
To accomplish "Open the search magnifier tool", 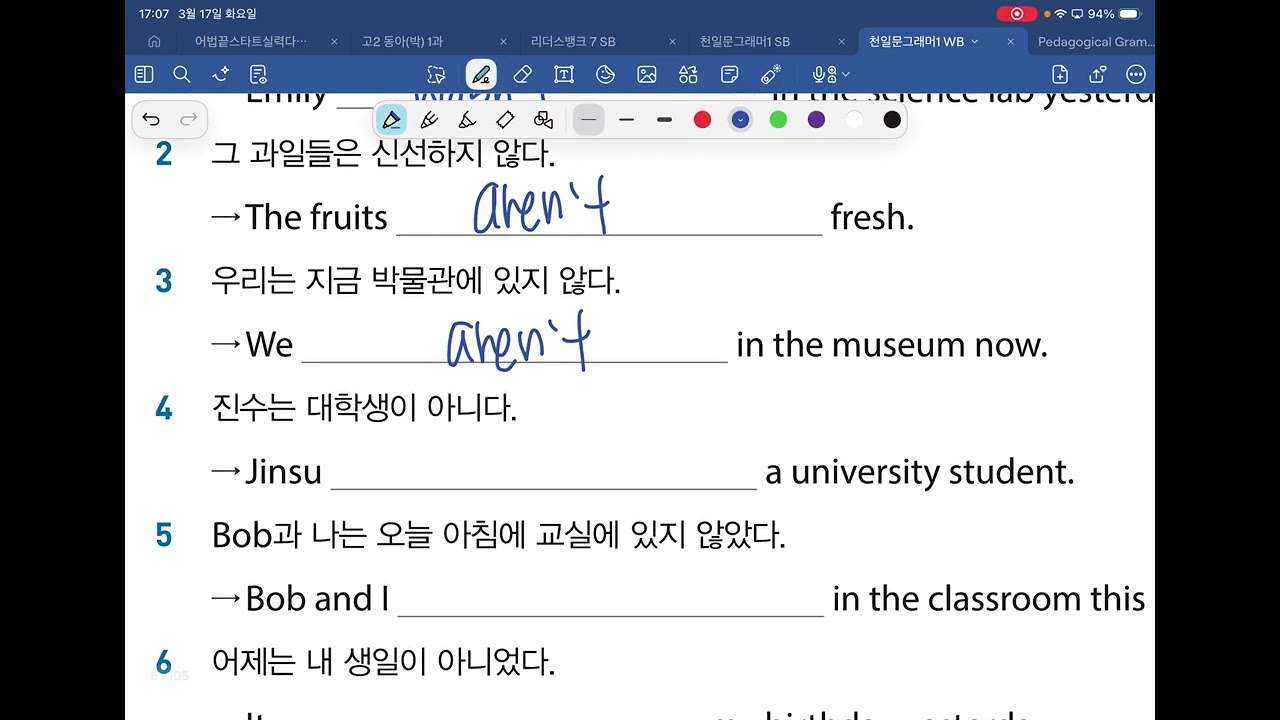I will [x=182, y=74].
